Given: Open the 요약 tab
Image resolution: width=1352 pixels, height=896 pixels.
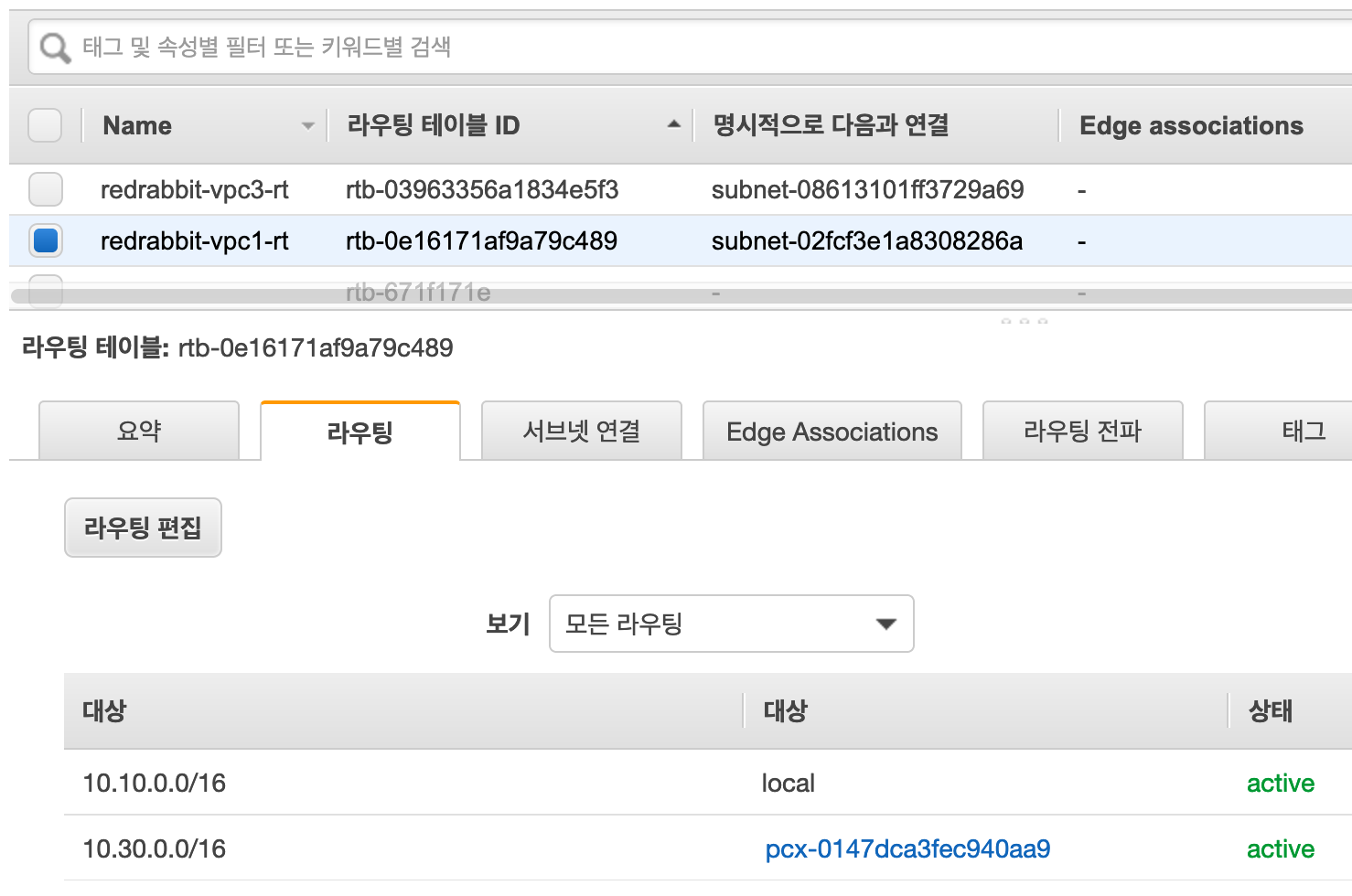Looking at the screenshot, I should point(139,431).
